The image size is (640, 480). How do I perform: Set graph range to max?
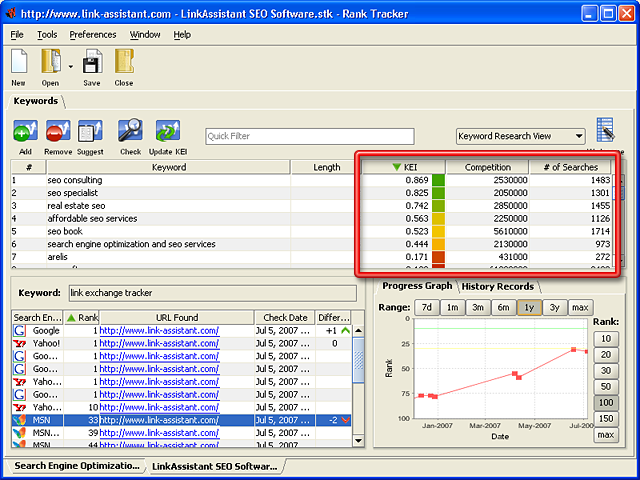(x=580, y=307)
